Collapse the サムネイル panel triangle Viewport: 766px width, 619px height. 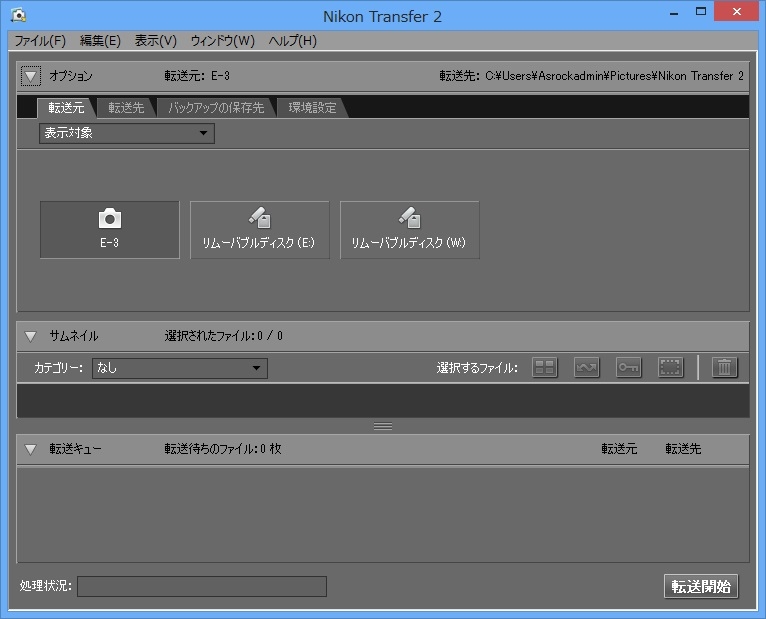(x=31, y=336)
